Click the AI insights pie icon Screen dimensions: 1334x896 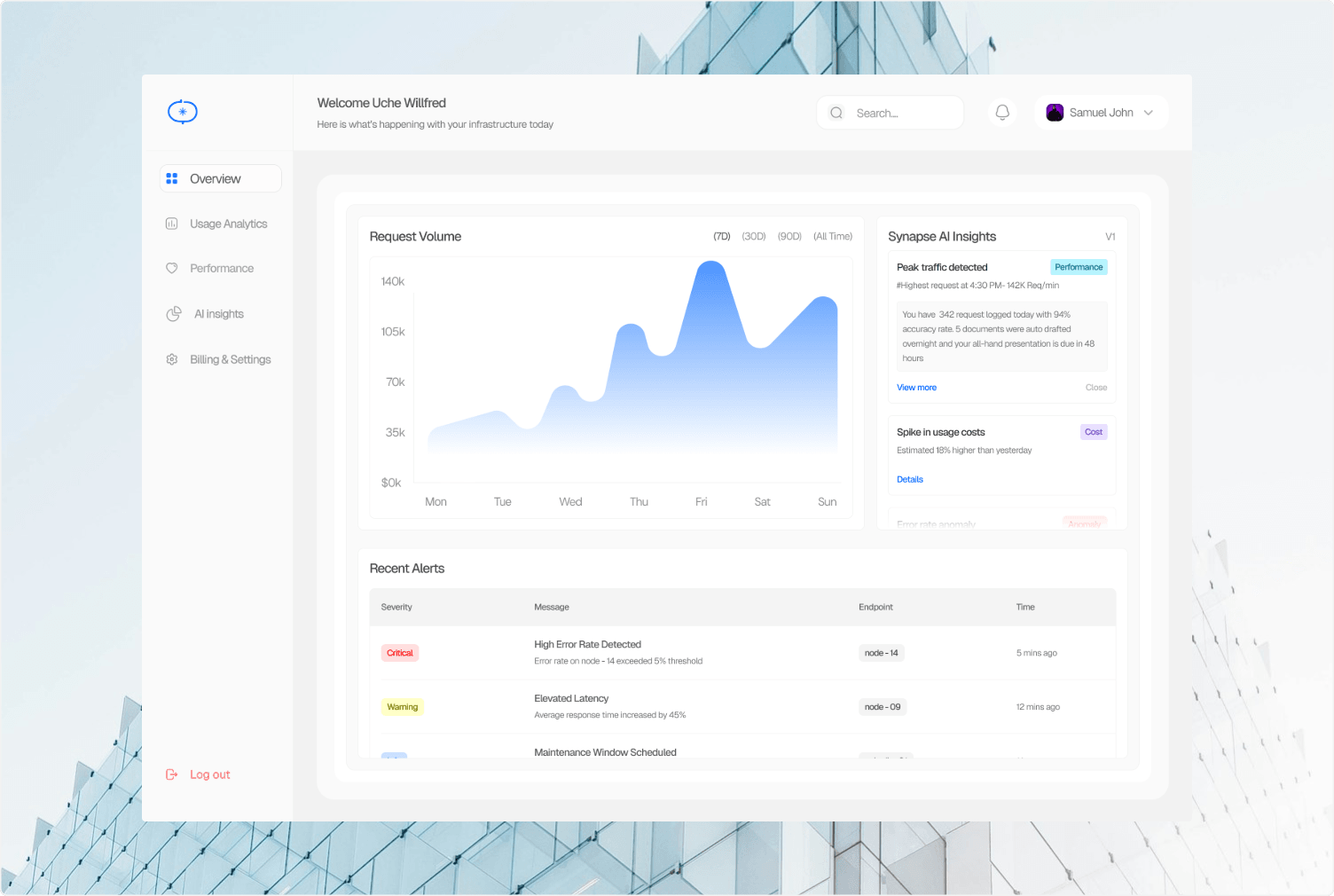tap(174, 314)
